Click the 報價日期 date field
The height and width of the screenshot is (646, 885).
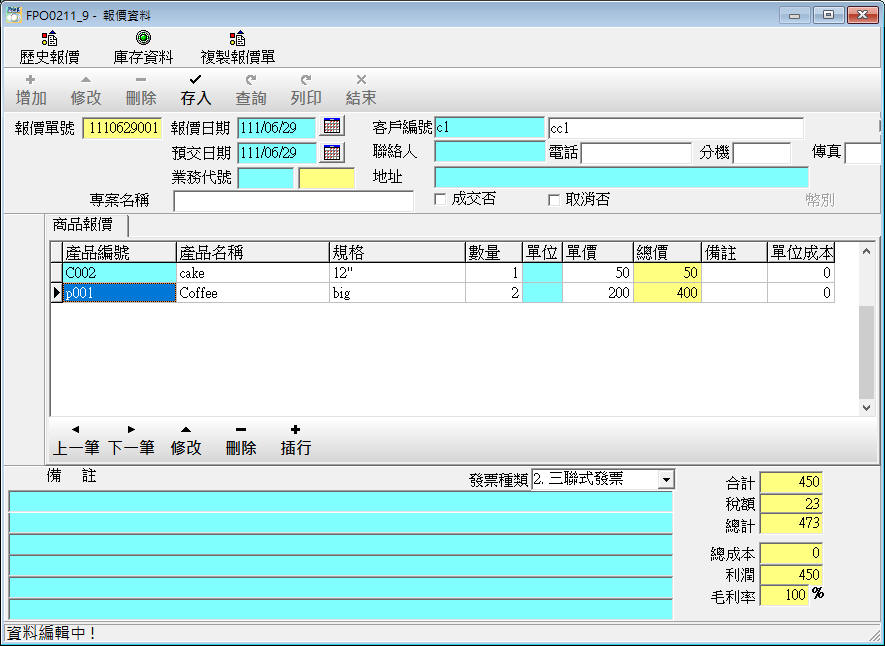pos(277,128)
